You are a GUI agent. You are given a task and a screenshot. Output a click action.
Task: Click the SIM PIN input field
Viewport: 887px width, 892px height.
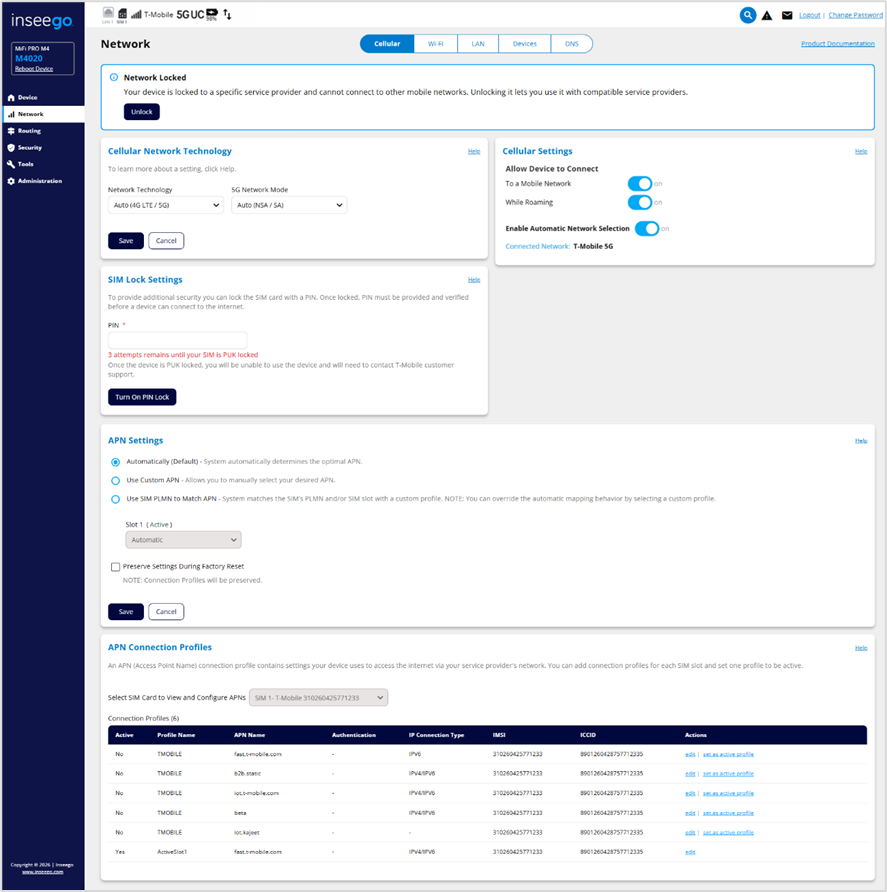coord(177,340)
